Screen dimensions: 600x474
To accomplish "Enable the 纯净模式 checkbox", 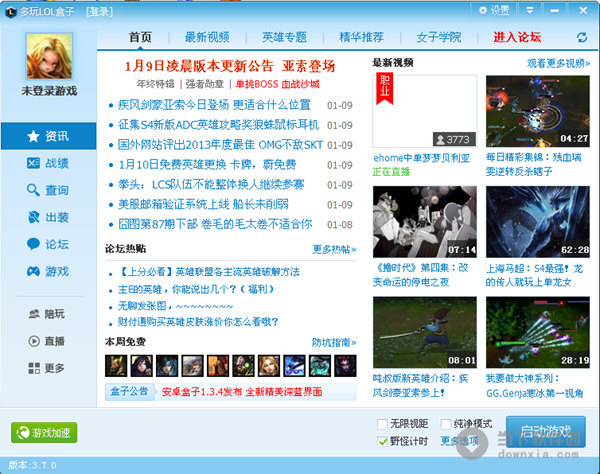I will (446, 424).
